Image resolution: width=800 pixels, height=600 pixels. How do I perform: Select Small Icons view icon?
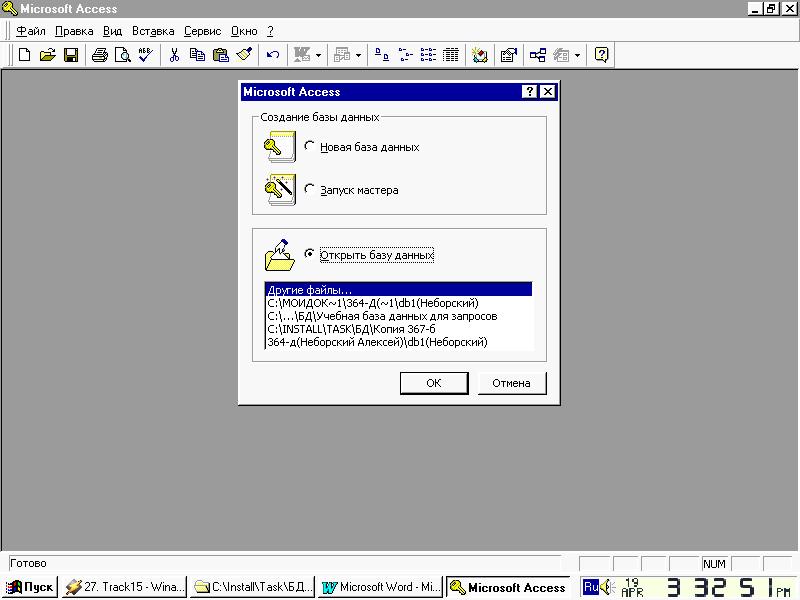pyautogui.click(x=405, y=55)
